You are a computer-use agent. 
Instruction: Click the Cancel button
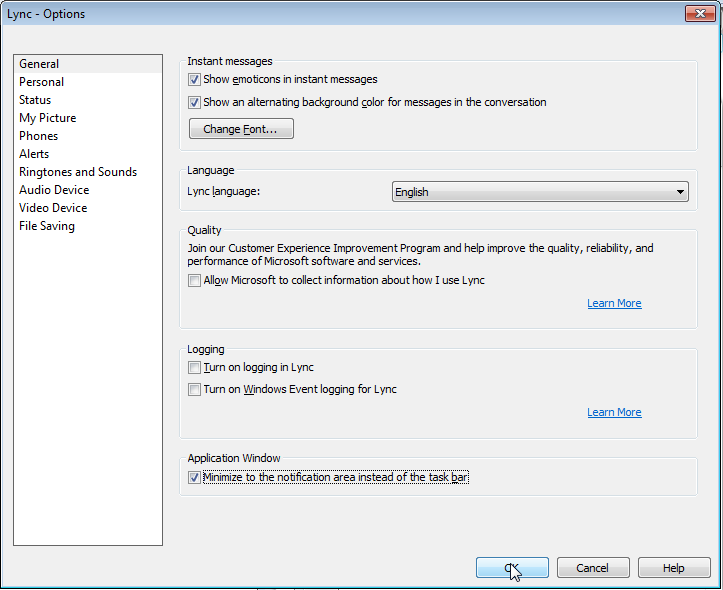coord(593,567)
